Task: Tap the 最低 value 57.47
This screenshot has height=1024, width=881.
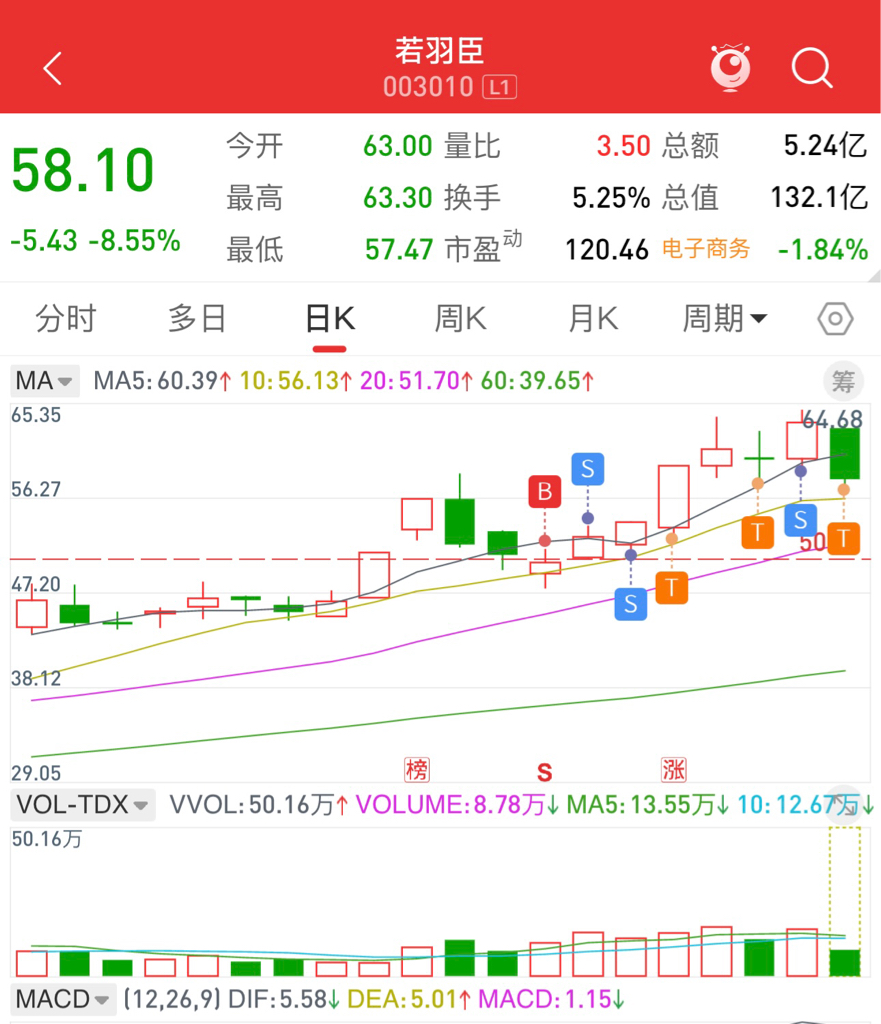Action: tap(399, 249)
